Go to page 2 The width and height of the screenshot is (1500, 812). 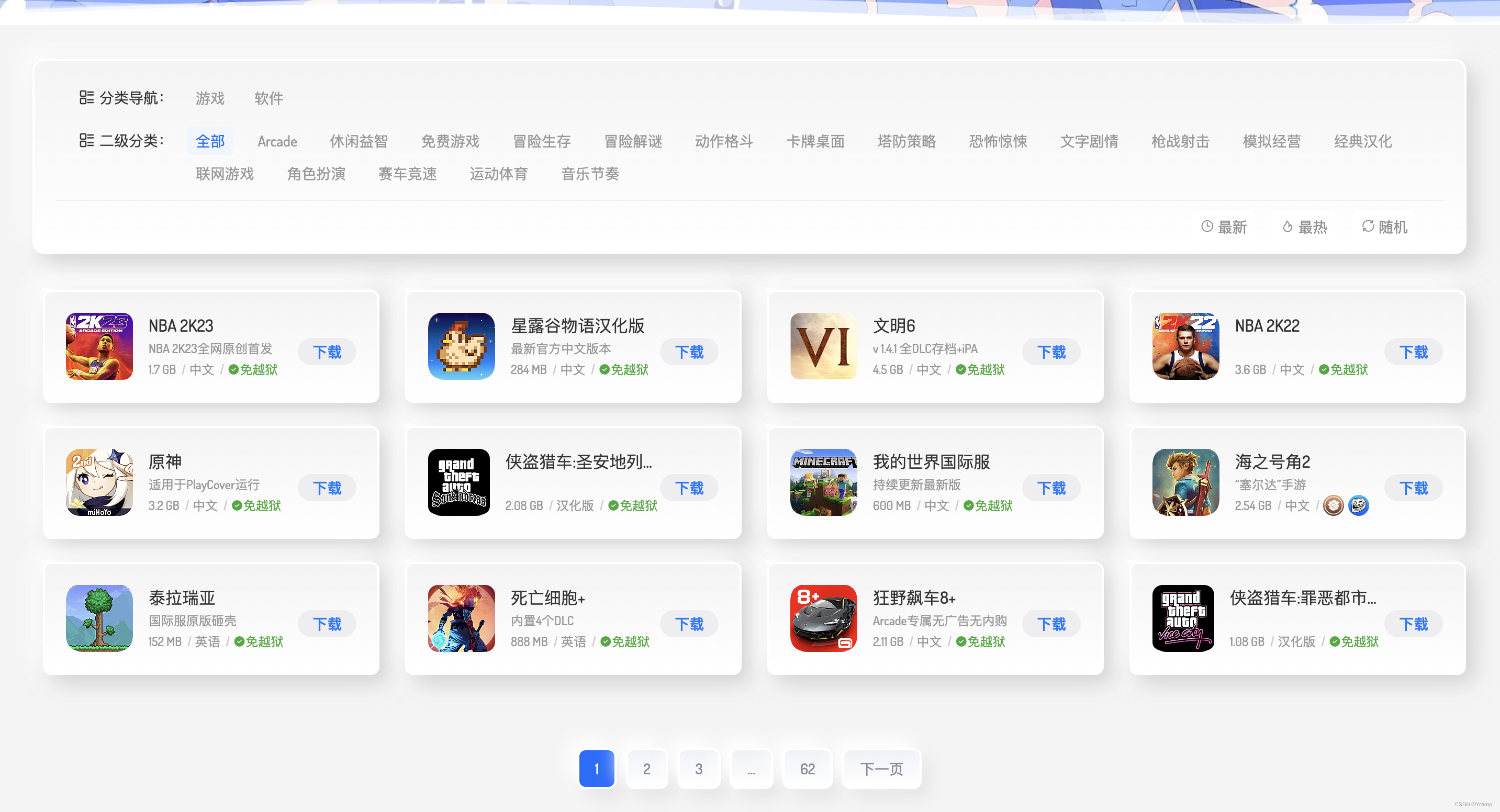tap(647, 769)
